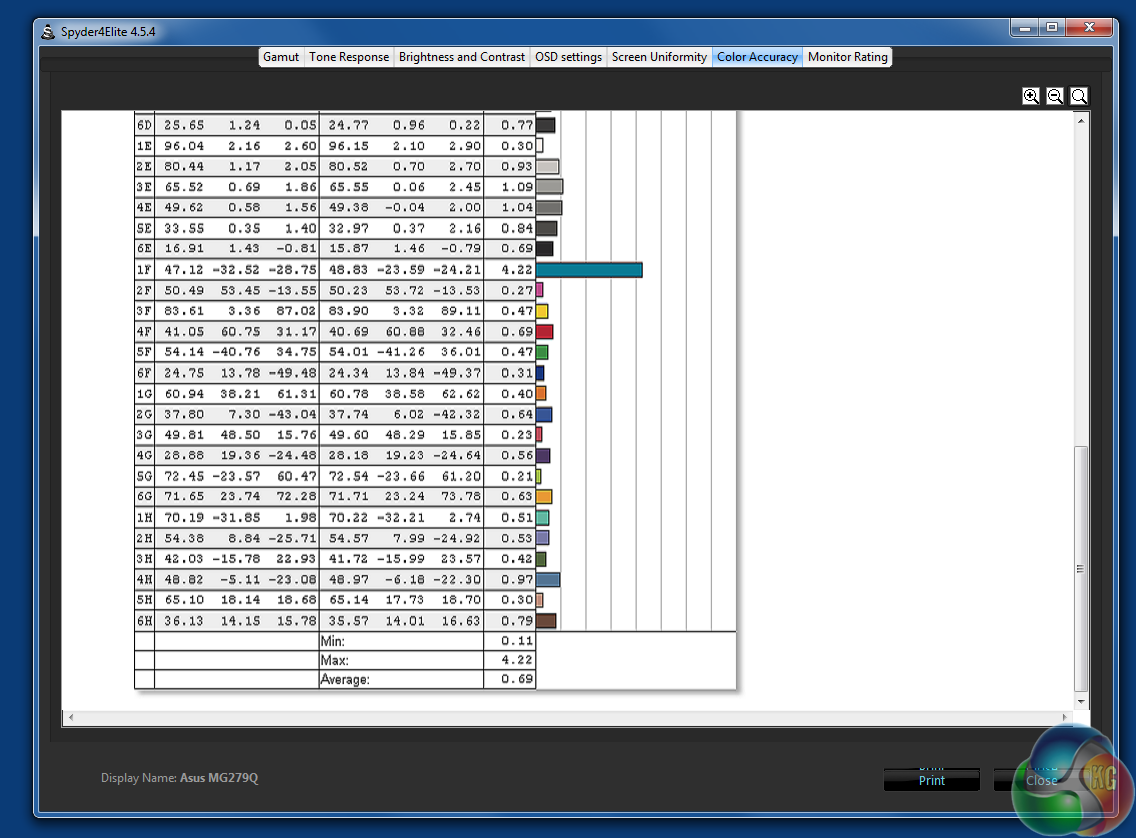Click the average value 0.69
The height and width of the screenshot is (838, 1136).
pos(517,679)
